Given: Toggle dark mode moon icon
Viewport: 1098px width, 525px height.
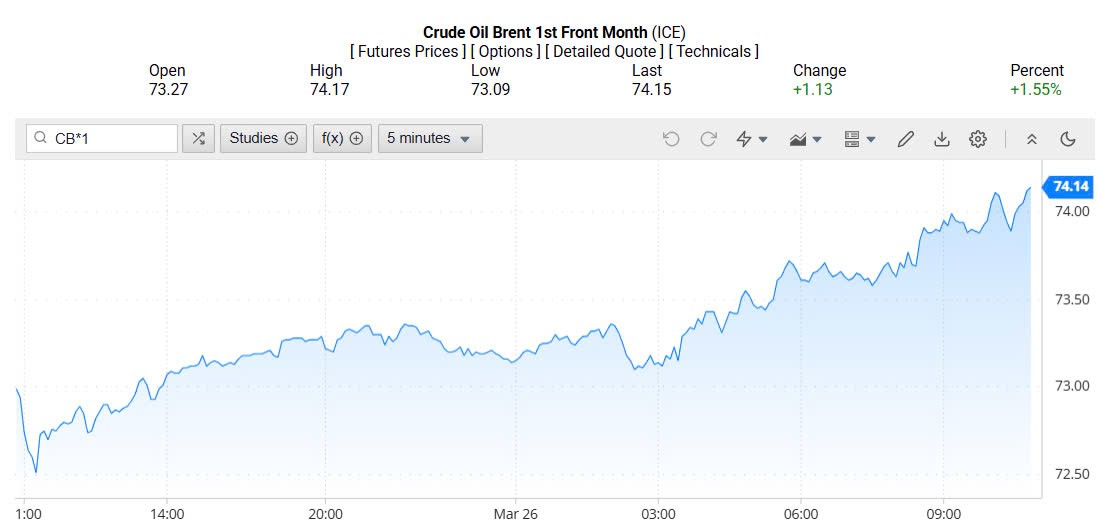Looking at the screenshot, I should click(1068, 139).
